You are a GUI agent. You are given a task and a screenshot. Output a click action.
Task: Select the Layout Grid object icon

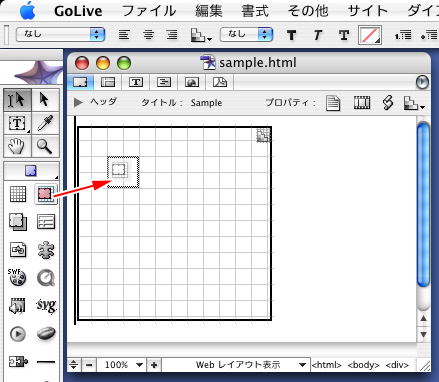[x=18, y=194]
